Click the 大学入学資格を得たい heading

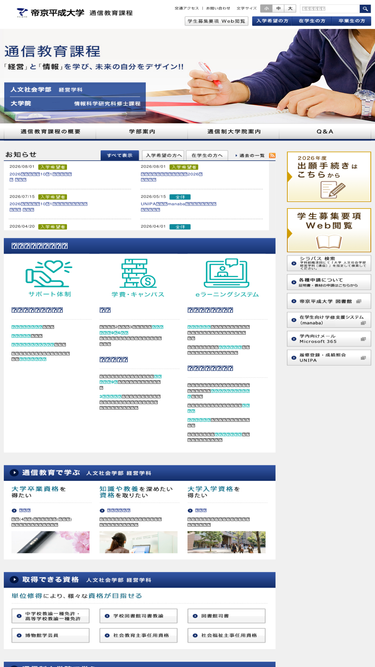pos(214,492)
